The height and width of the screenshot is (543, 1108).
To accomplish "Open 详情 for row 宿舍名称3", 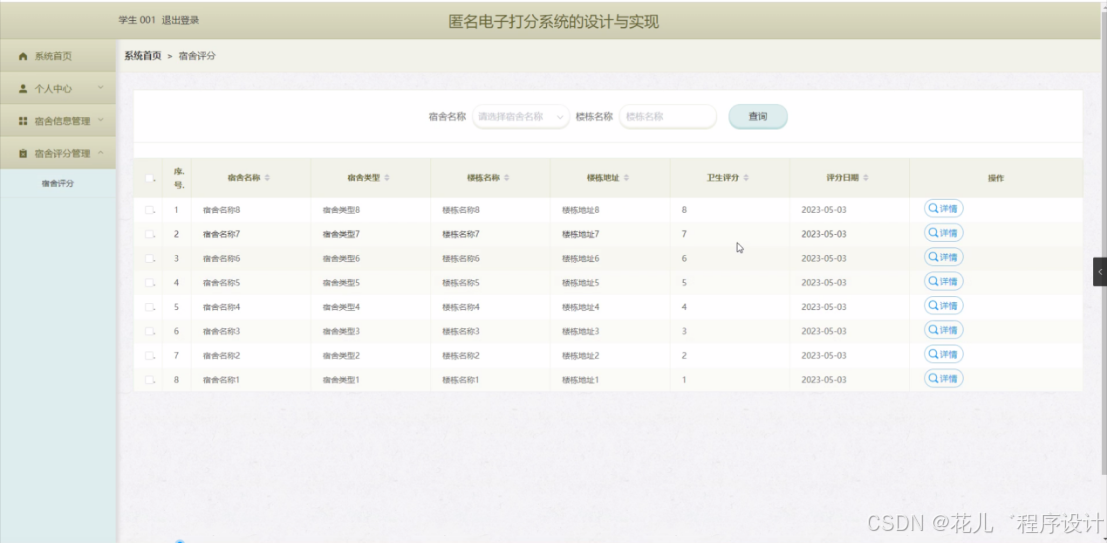I will click(943, 329).
